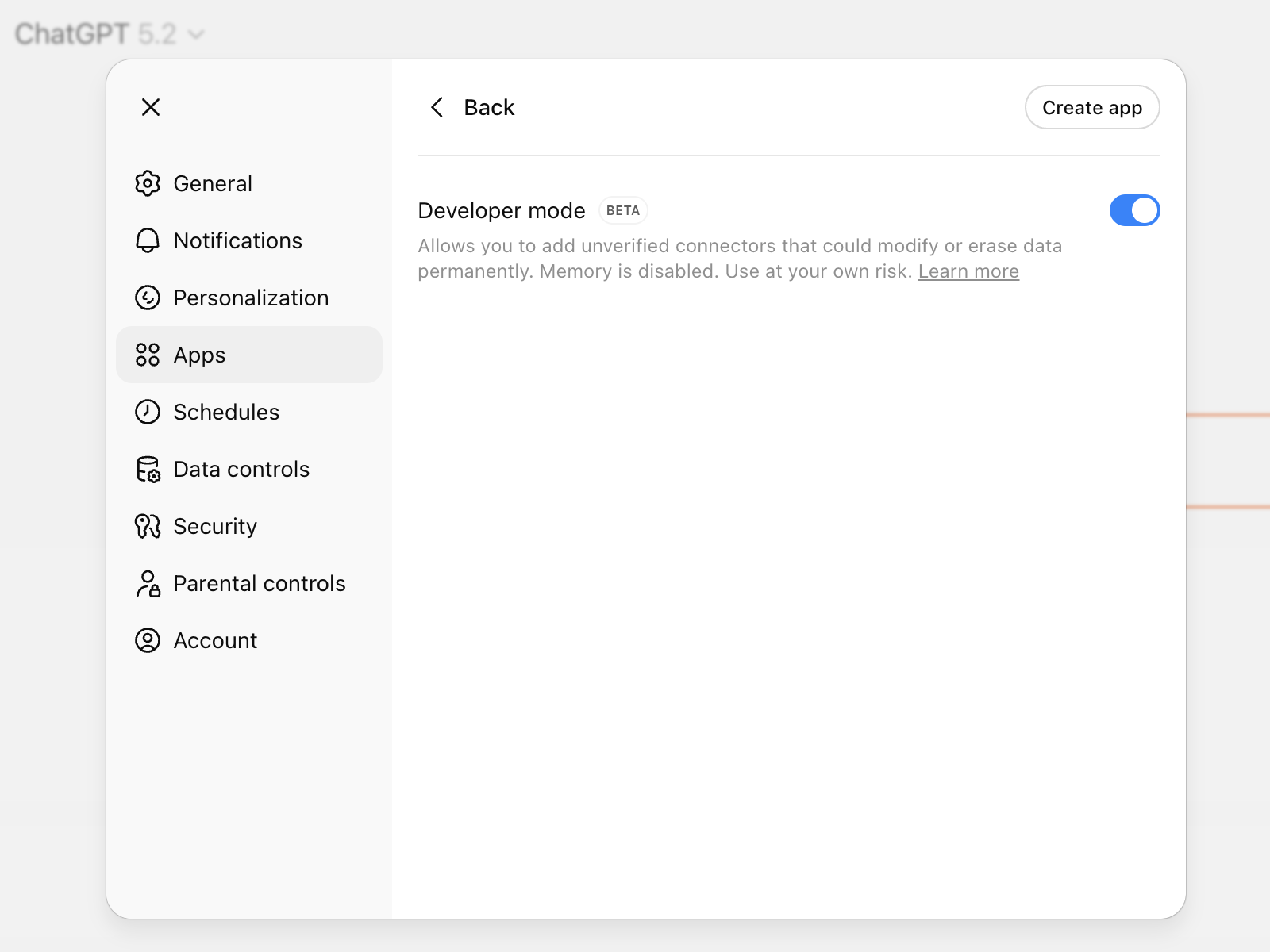Image resolution: width=1270 pixels, height=952 pixels.
Task: Select the Apps menu entry
Action: [x=198, y=355]
